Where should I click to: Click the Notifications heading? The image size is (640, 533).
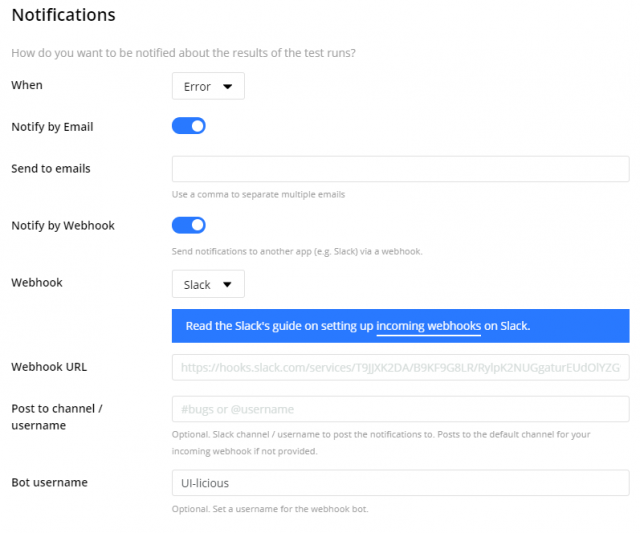click(x=63, y=15)
